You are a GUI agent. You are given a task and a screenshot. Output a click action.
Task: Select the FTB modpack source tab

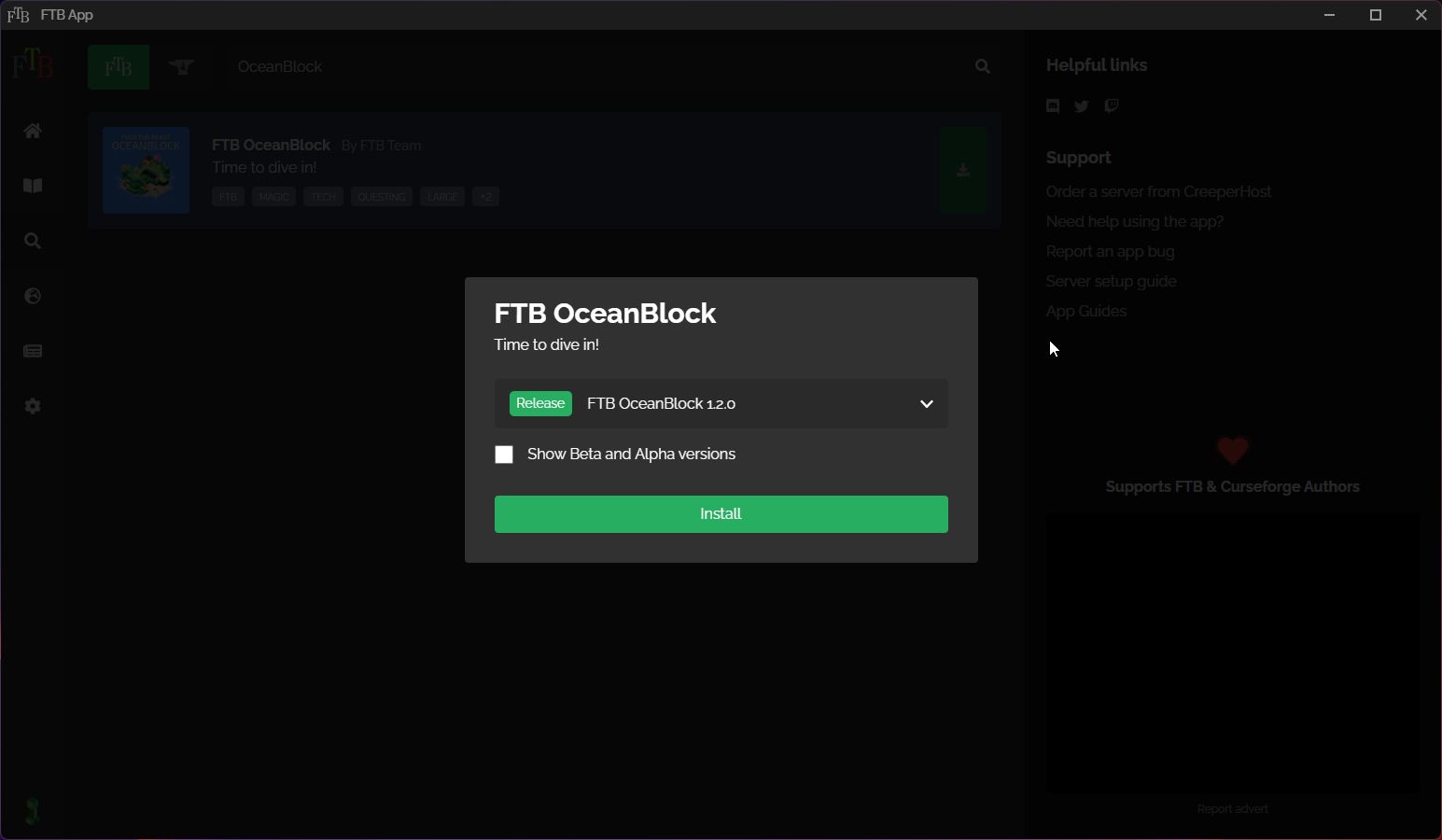point(119,67)
